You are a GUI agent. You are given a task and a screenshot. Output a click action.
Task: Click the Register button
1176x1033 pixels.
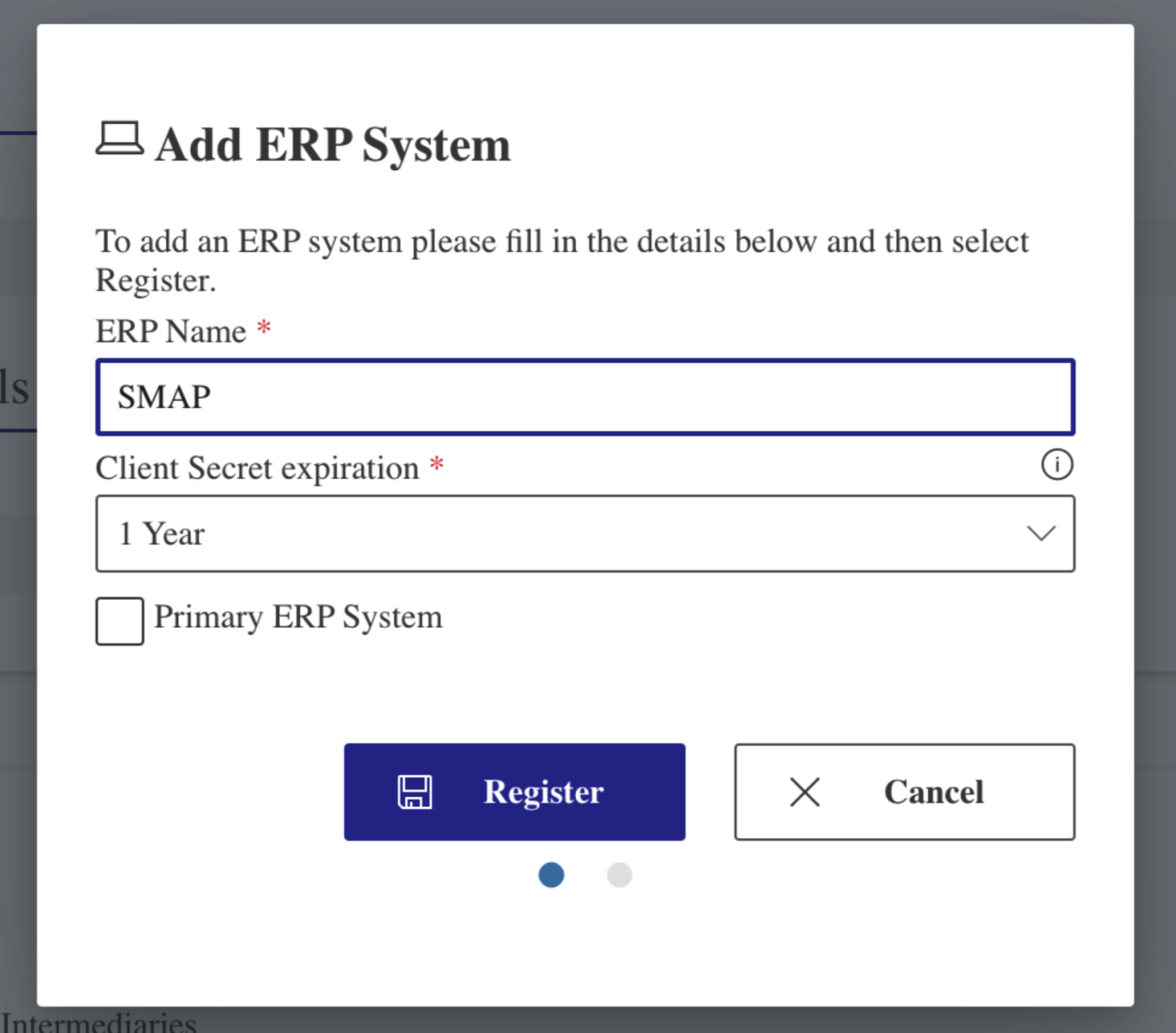click(514, 792)
